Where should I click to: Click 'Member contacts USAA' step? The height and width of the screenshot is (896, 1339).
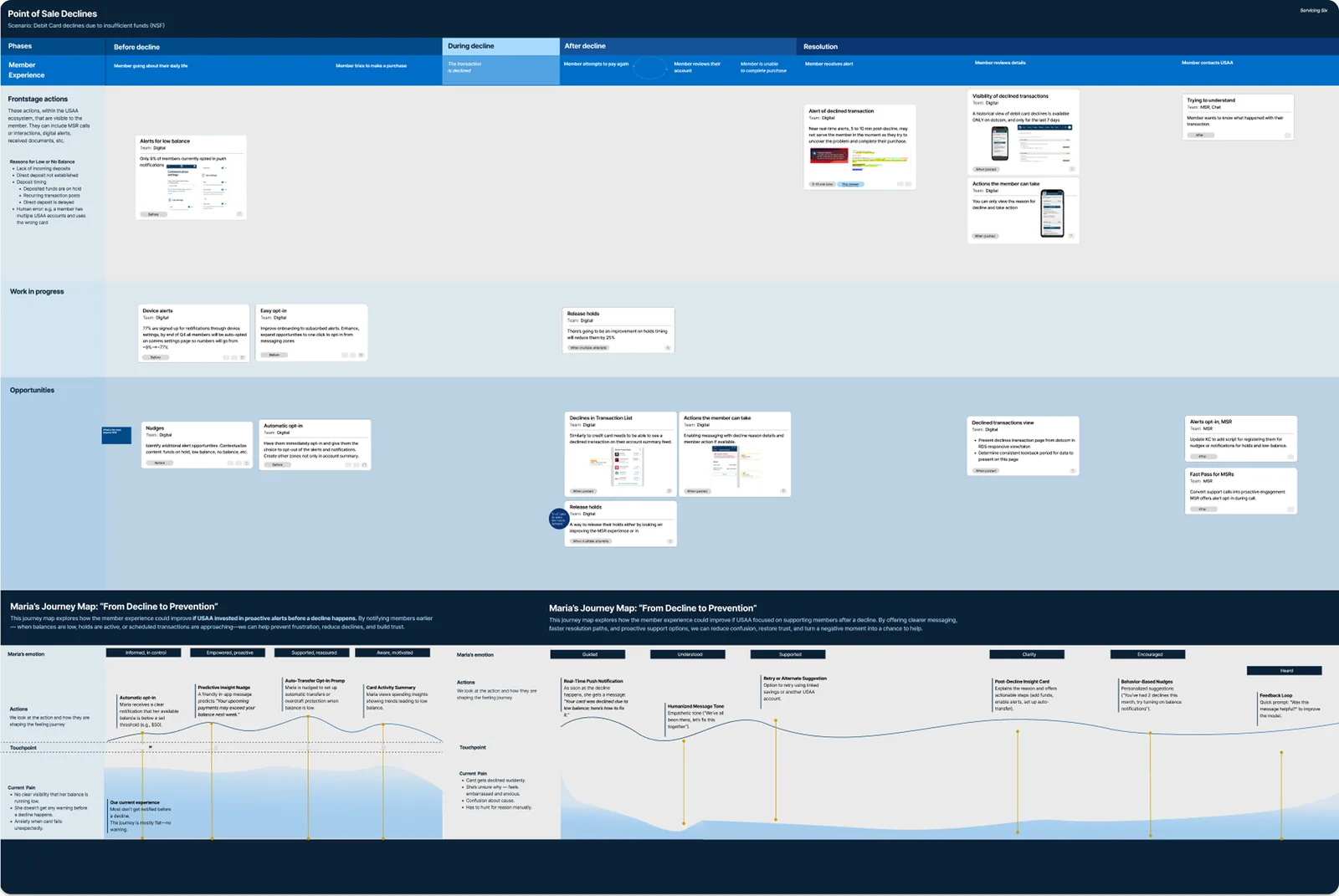tap(1207, 63)
